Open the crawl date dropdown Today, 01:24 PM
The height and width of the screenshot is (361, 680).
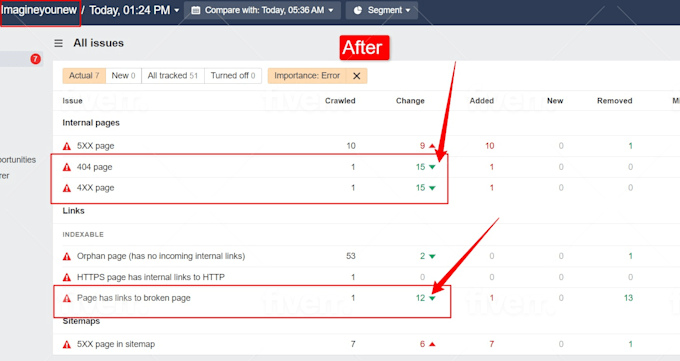tap(134, 10)
